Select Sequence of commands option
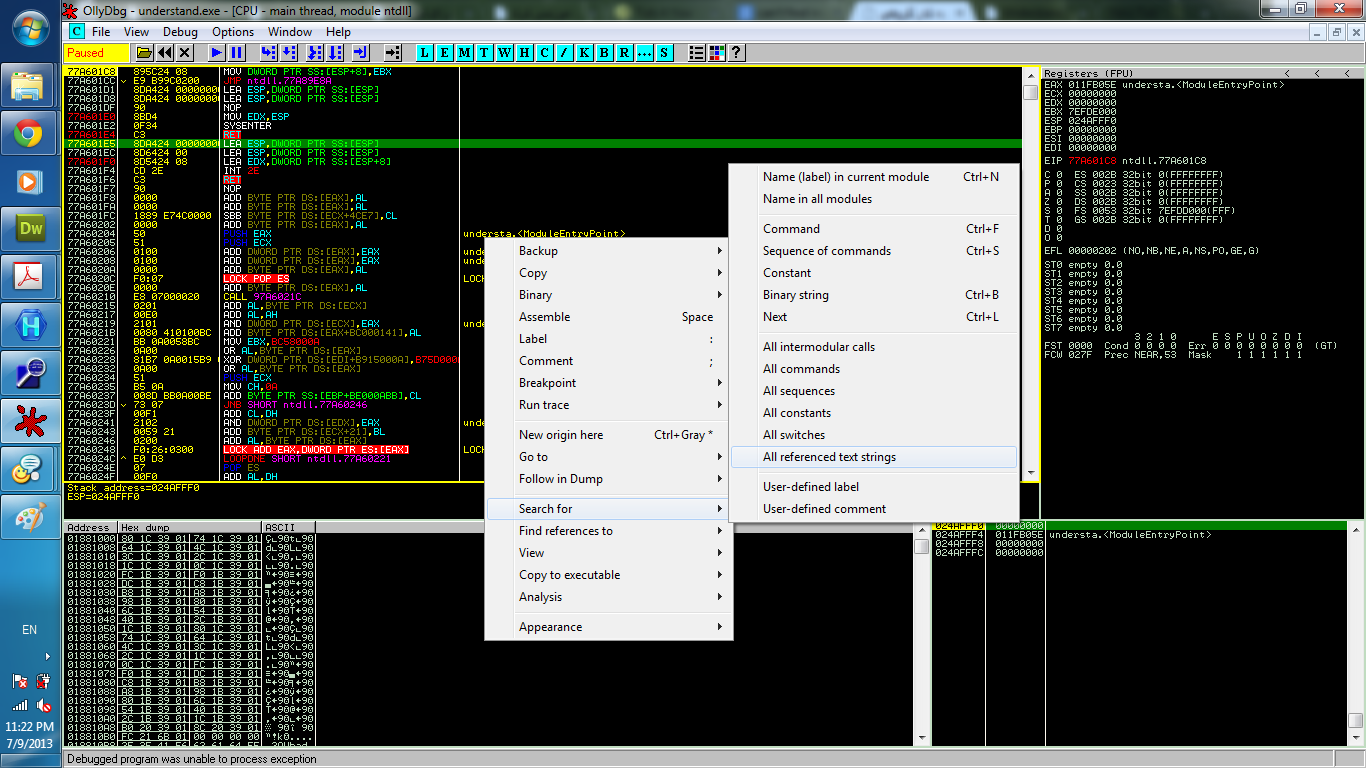Viewport: 1366px width, 768px height. coord(874,251)
